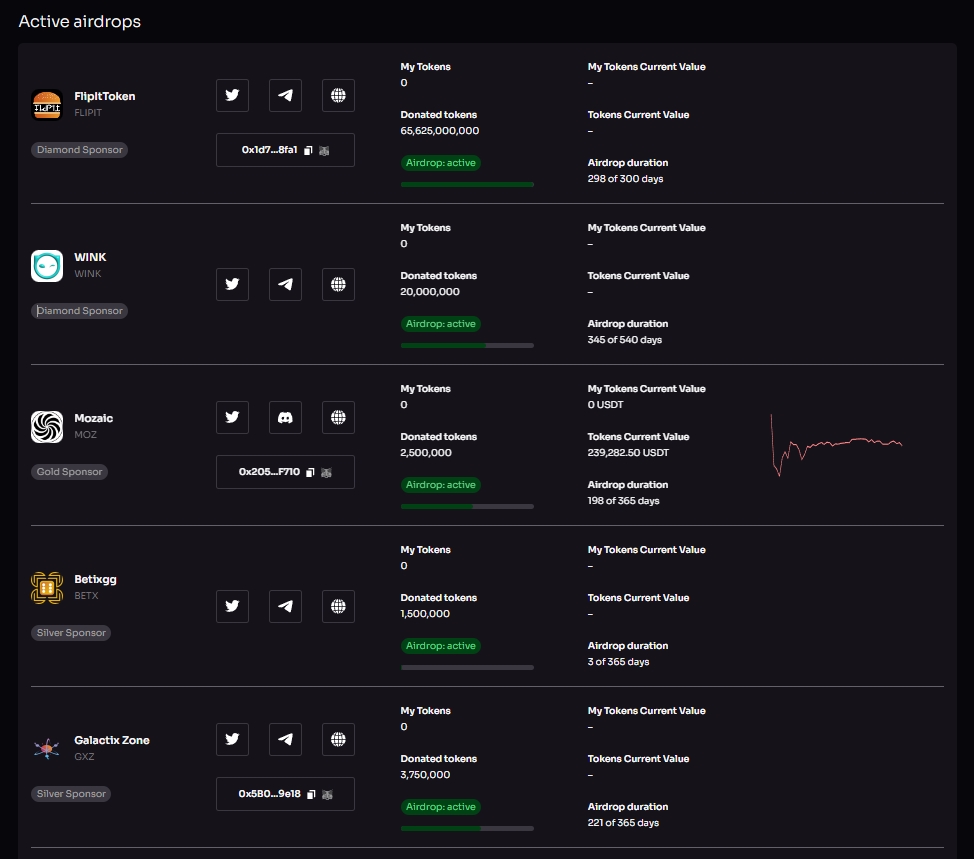Image resolution: width=974 pixels, height=859 pixels.
Task: Click the FlipItToken Diamond Sponsor badge
Action: click(x=80, y=150)
